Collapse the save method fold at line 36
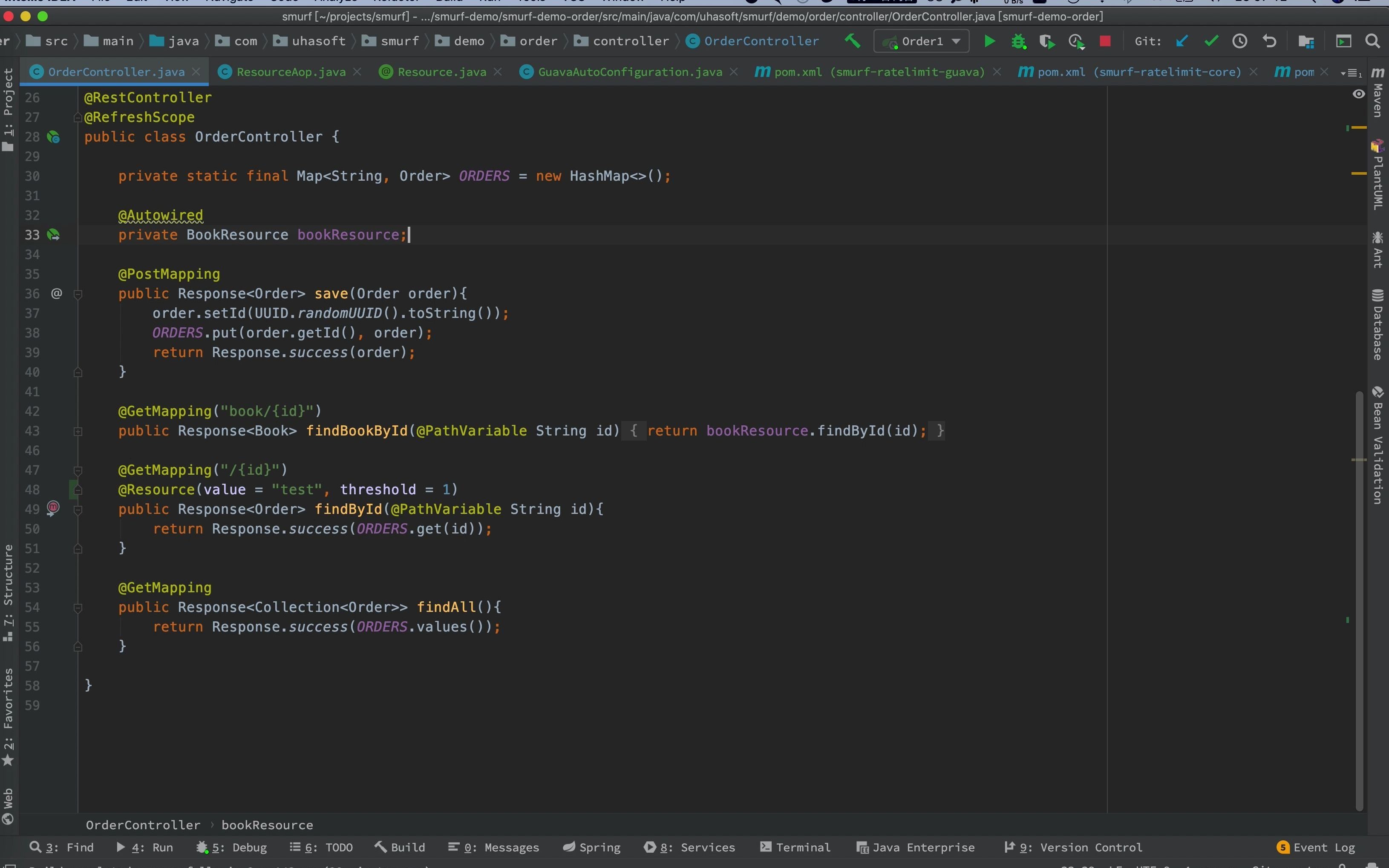 click(78, 294)
